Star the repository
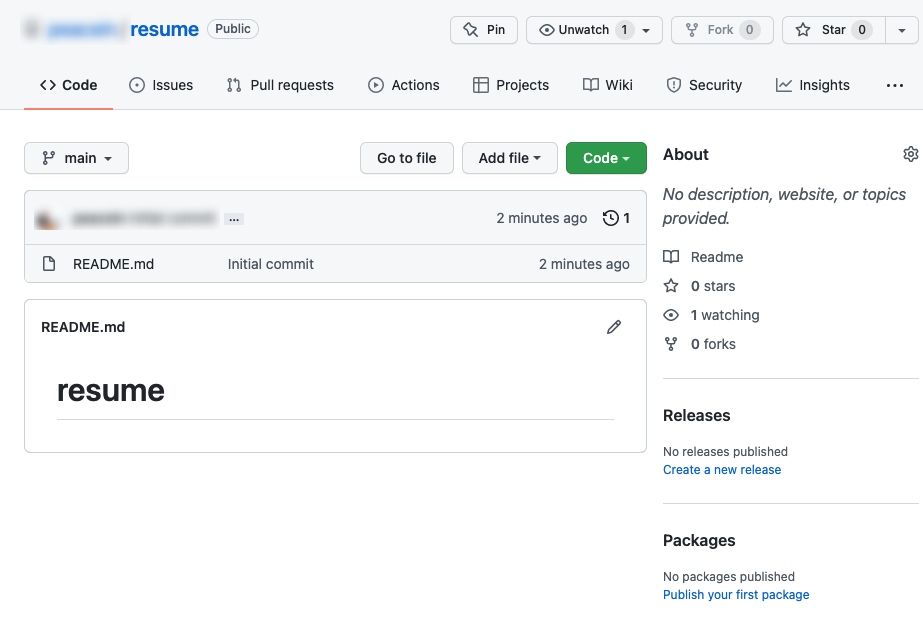Image resolution: width=923 pixels, height=633 pixels. (x=834, y=30)
